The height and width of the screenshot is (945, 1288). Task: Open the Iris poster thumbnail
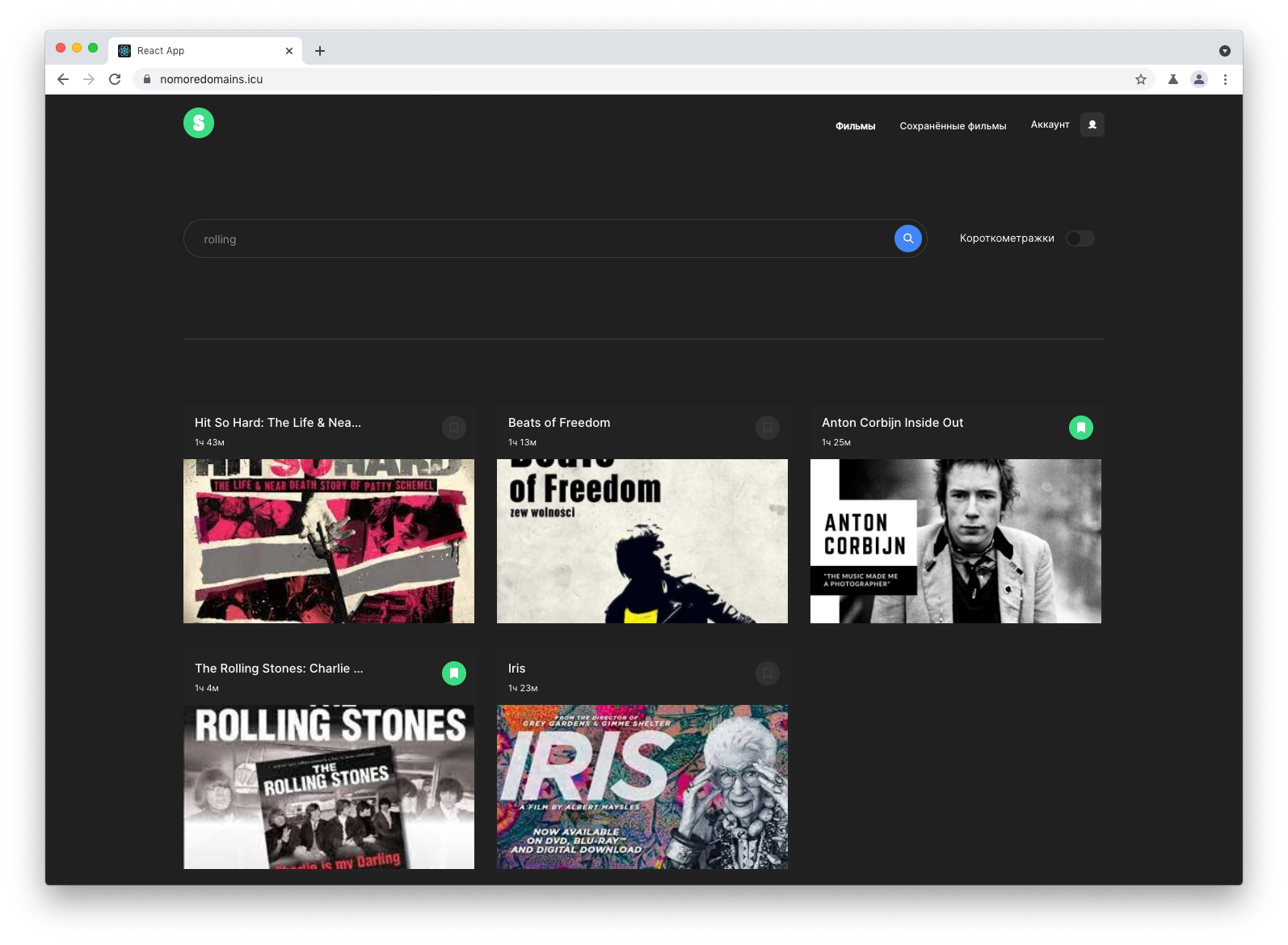pyautogui.click(x=642, y=787)
